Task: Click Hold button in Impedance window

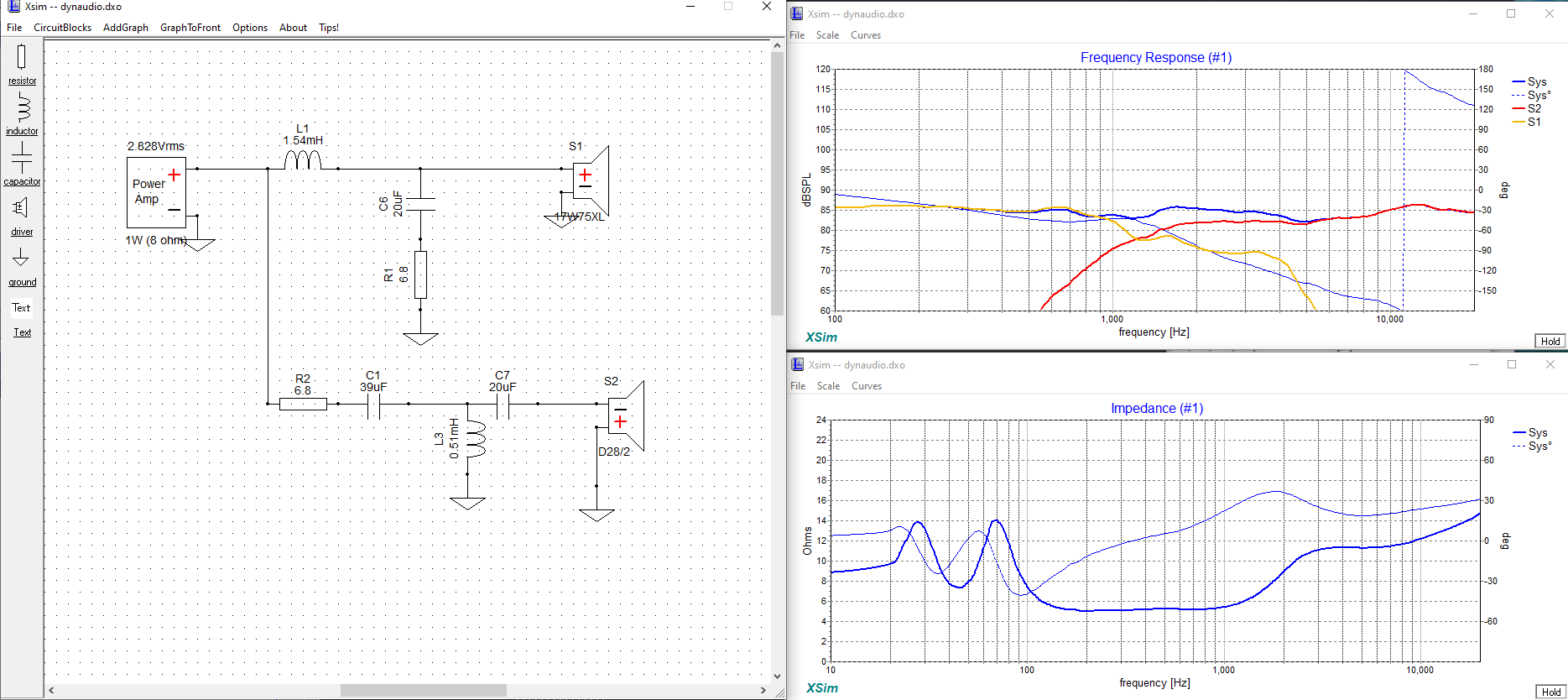Action: point(1550,692)
